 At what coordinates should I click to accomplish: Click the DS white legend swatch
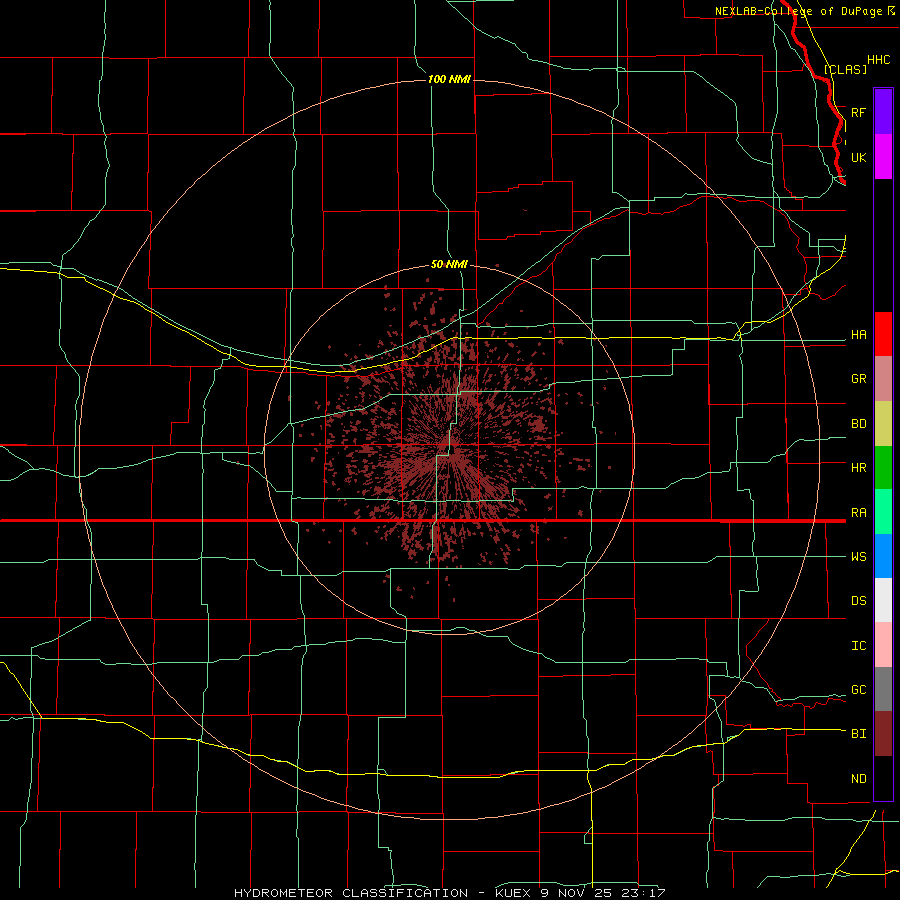tap(883, 600)
